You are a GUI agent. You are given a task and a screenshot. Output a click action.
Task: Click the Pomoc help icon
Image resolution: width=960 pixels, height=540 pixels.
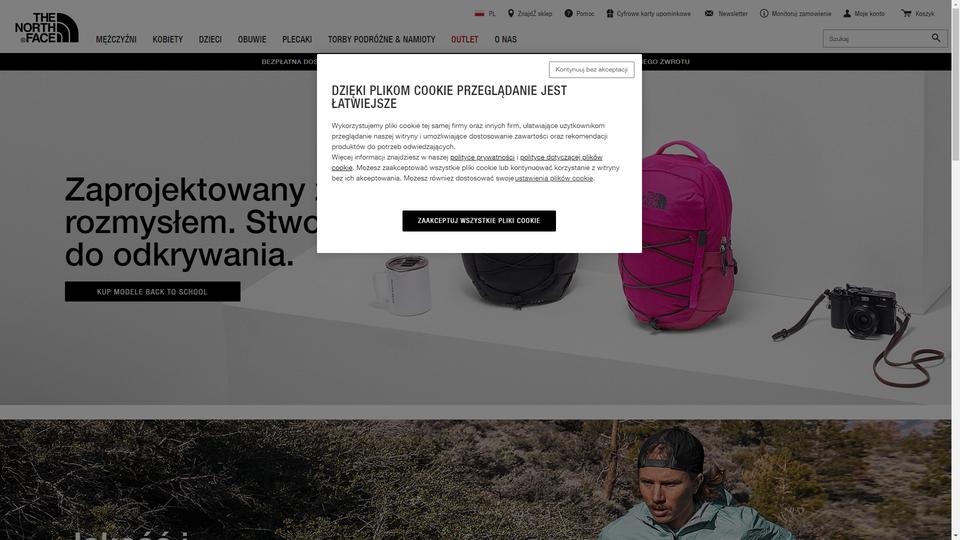pyautogui.click(x=568, y=13)
